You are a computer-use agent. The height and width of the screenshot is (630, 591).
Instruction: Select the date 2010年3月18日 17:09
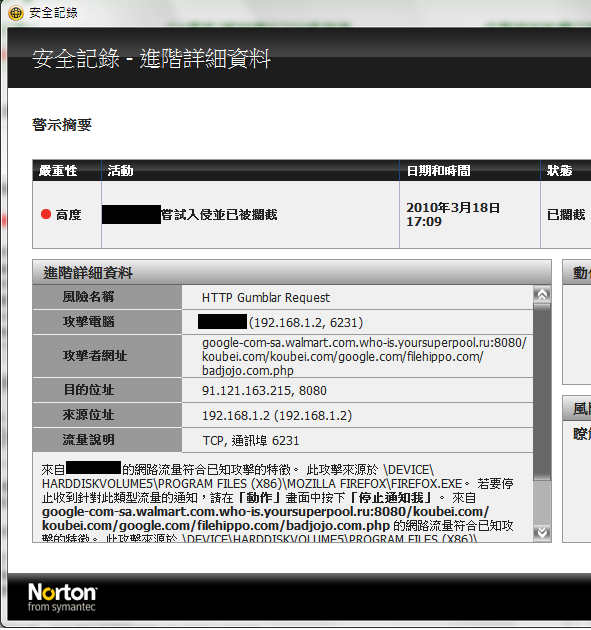tap(452, 215)
